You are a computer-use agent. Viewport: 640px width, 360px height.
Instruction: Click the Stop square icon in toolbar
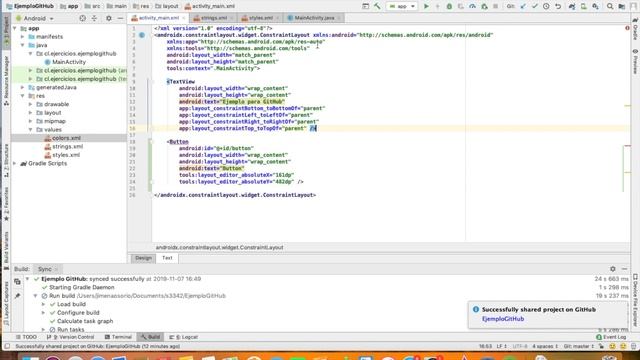496,6
